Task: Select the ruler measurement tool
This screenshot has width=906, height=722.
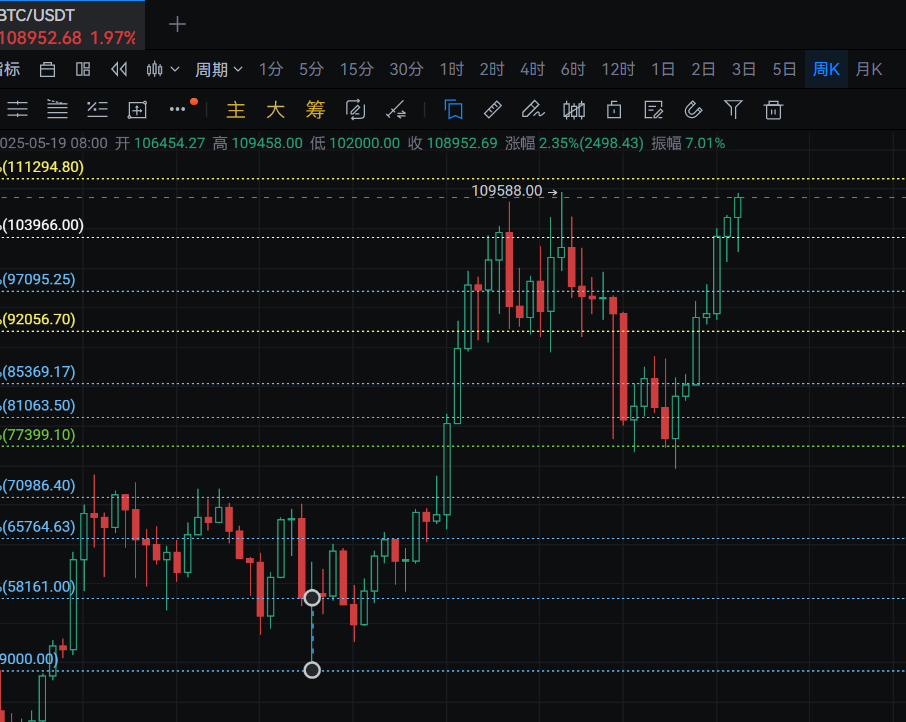Action: 493,109
